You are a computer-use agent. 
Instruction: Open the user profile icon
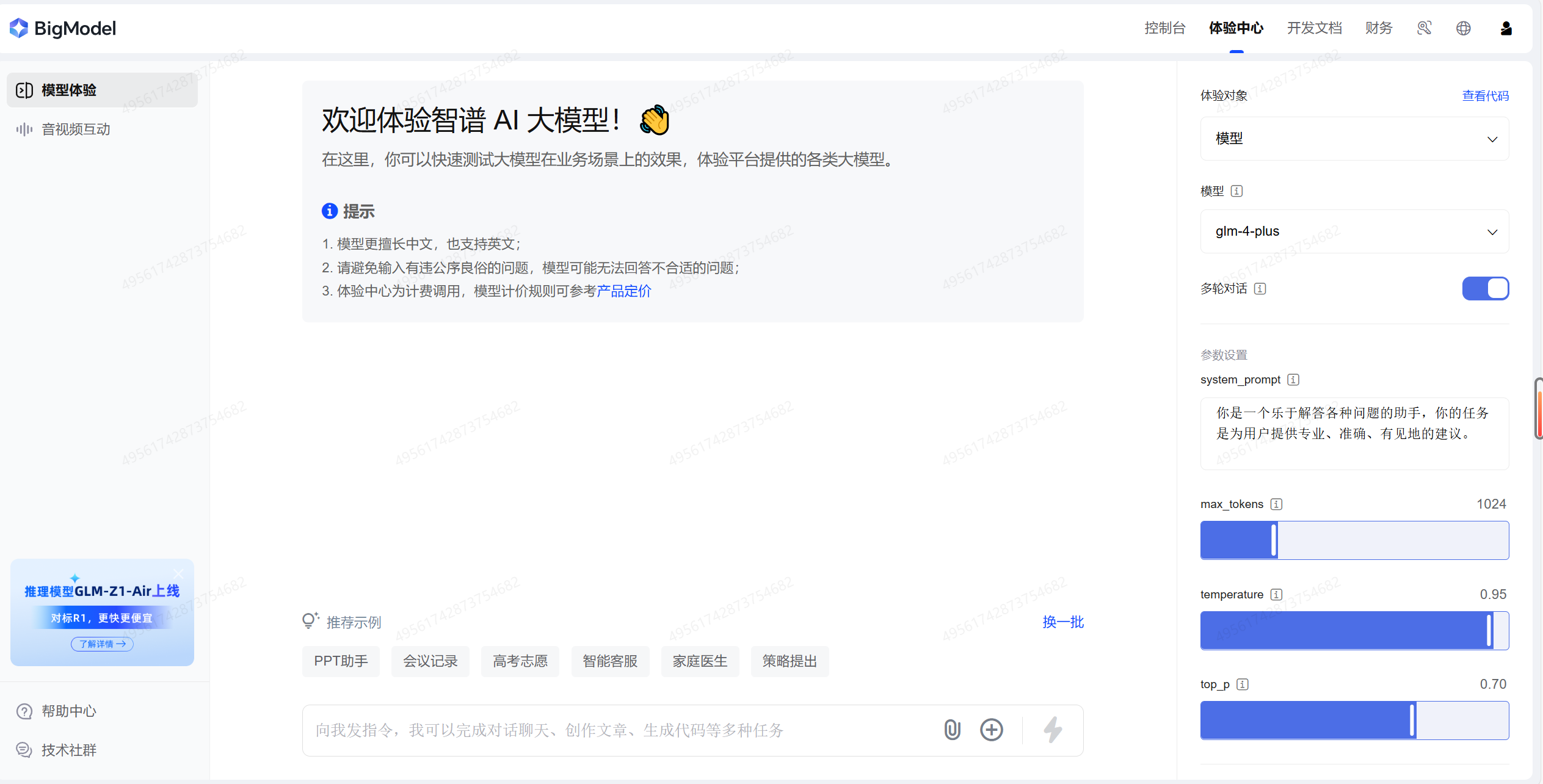(1506, 28)
